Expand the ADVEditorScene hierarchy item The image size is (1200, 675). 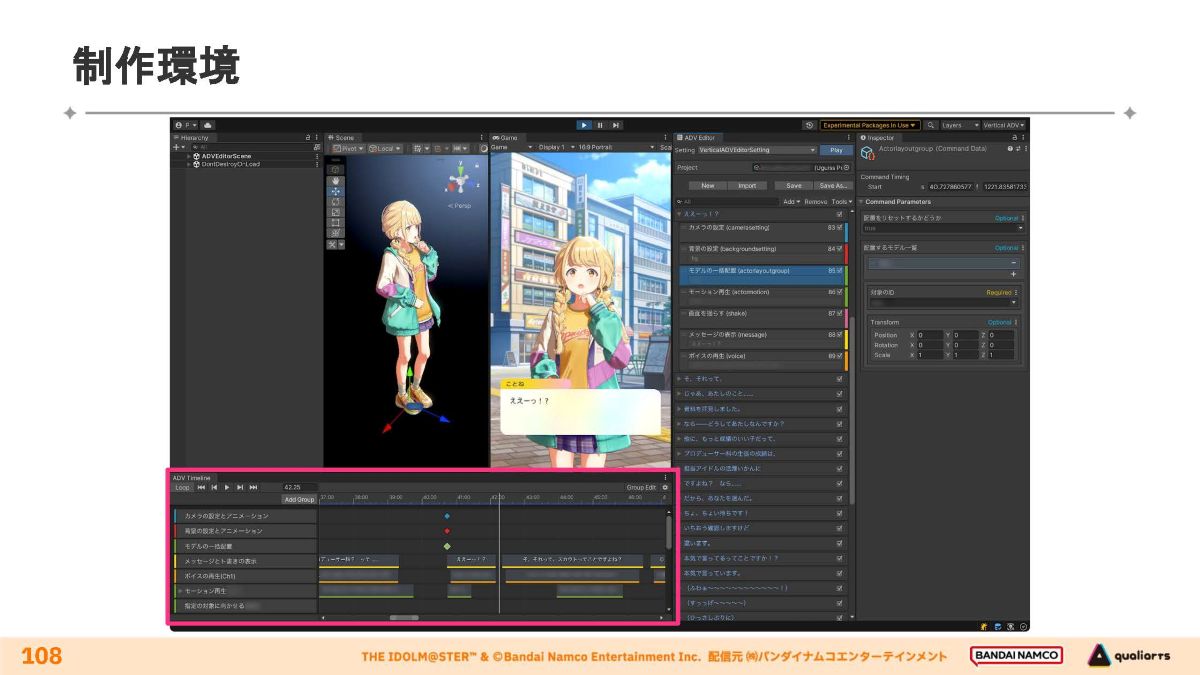pos(188,156)
